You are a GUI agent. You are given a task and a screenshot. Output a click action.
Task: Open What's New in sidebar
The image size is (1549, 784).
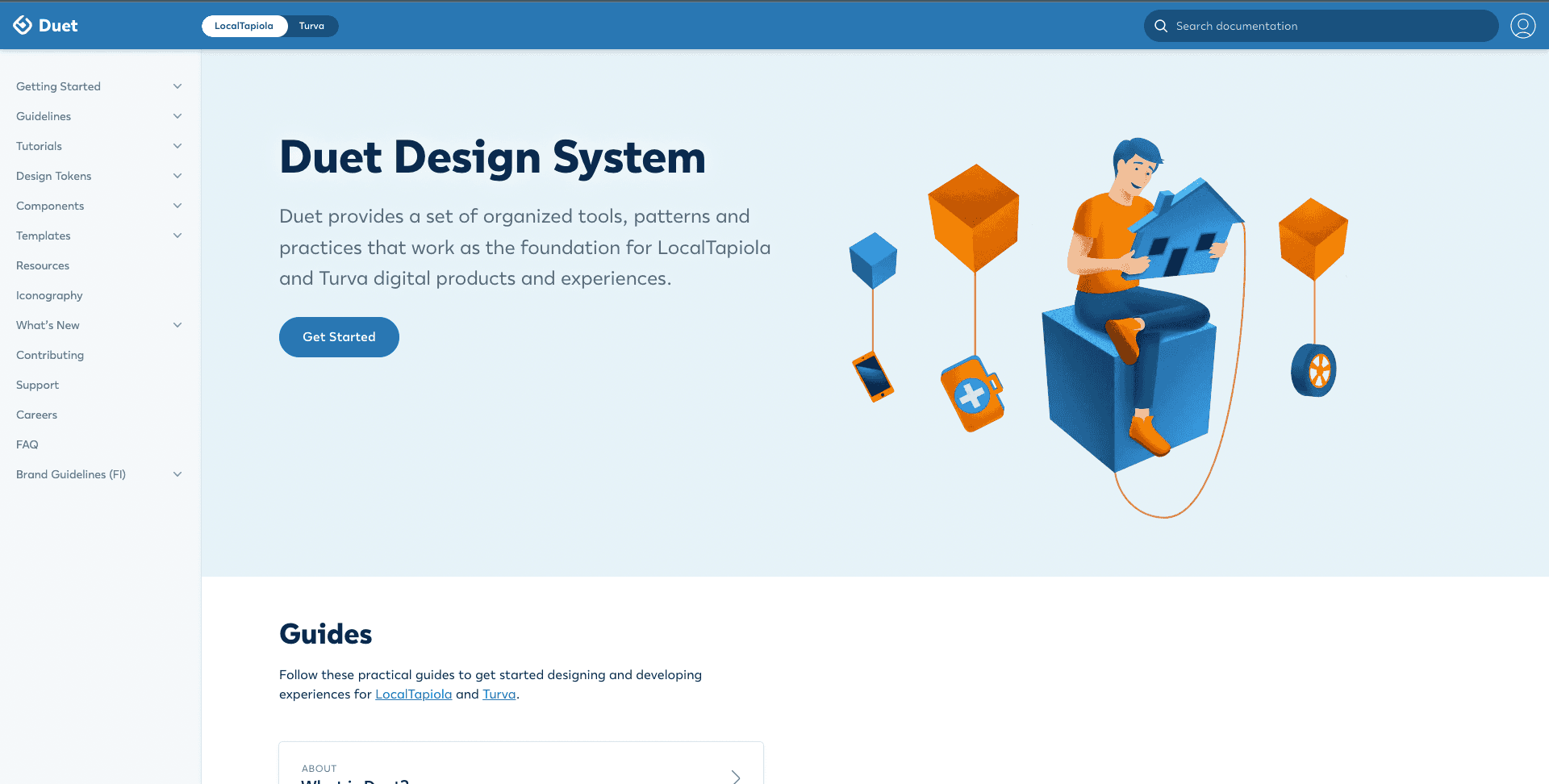tap(48, 325)
